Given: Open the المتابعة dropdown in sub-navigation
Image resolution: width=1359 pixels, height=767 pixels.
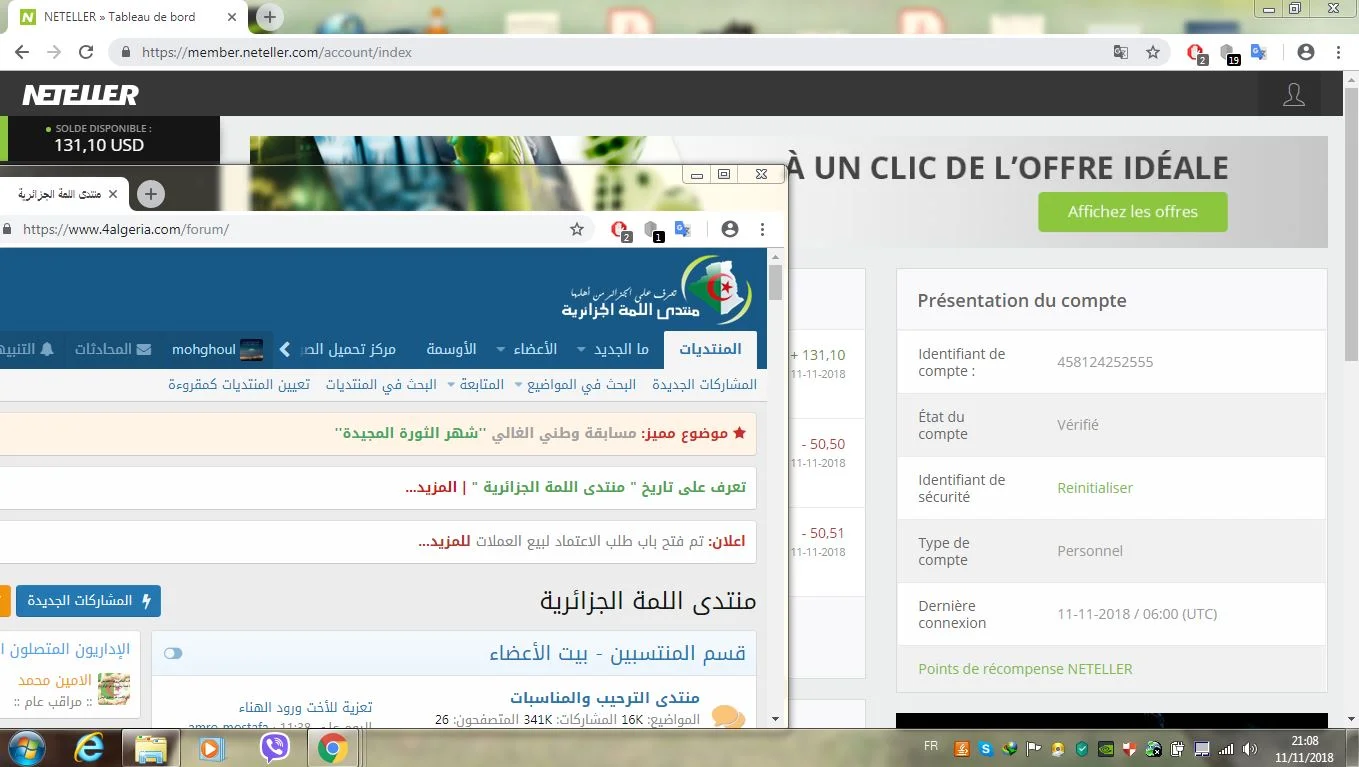Looking at the screenshot, I should 480,384.
